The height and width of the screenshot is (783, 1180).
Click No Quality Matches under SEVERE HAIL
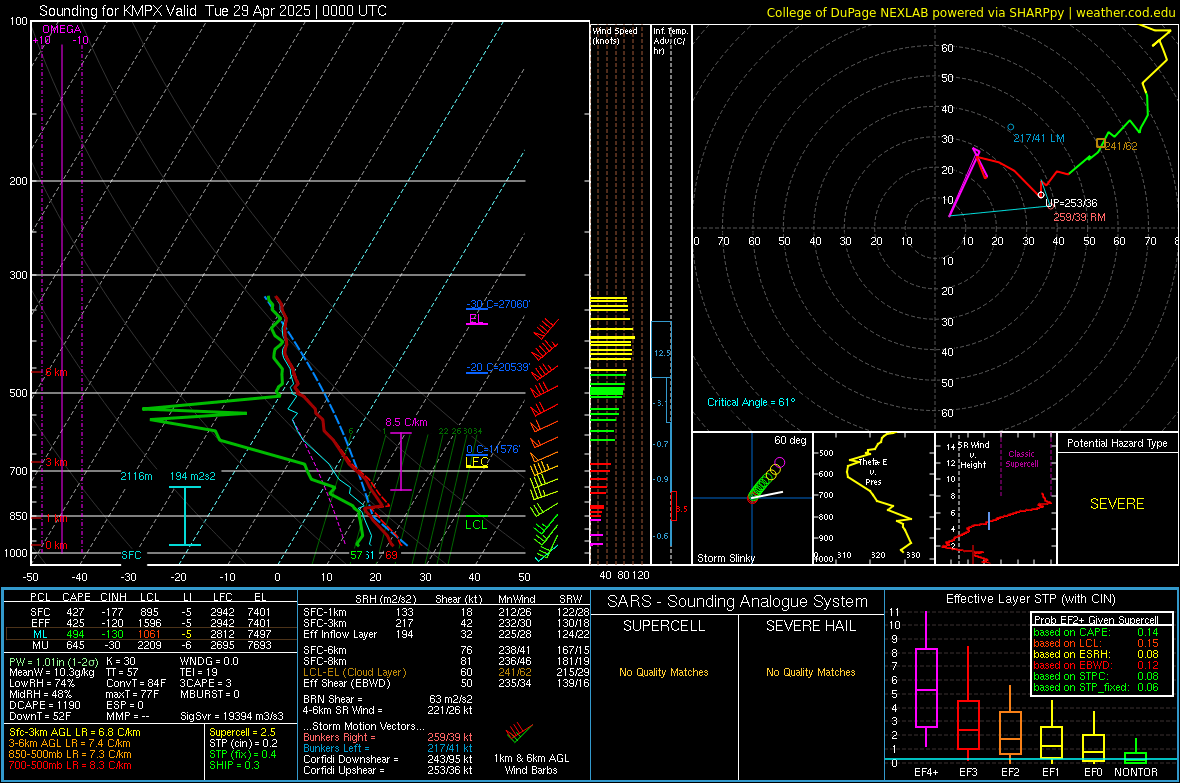pos(810,672)
